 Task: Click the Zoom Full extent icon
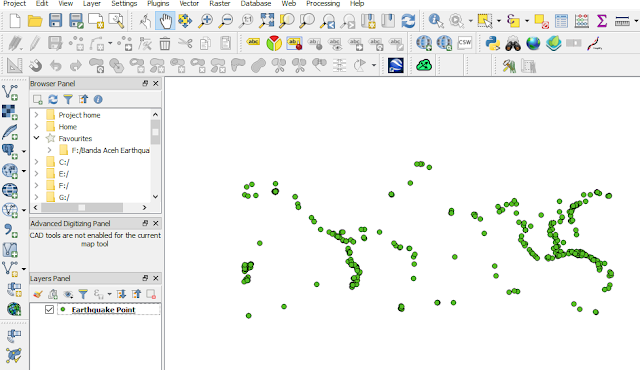(267, 21)
